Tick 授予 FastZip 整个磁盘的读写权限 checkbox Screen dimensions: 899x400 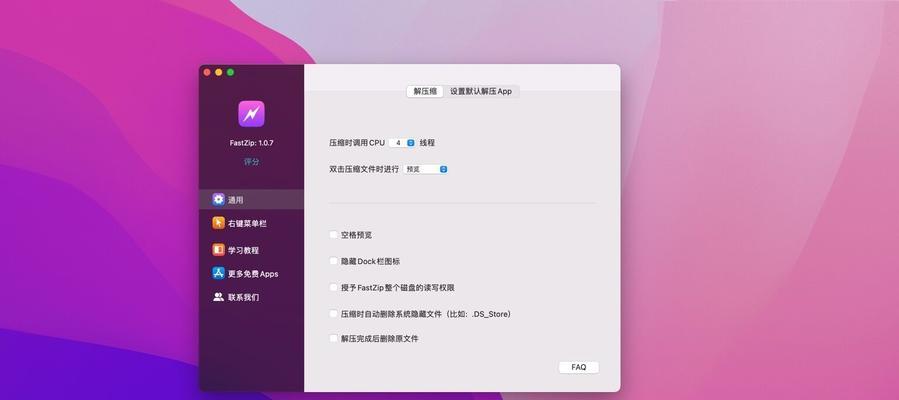[x=333, y=287]
